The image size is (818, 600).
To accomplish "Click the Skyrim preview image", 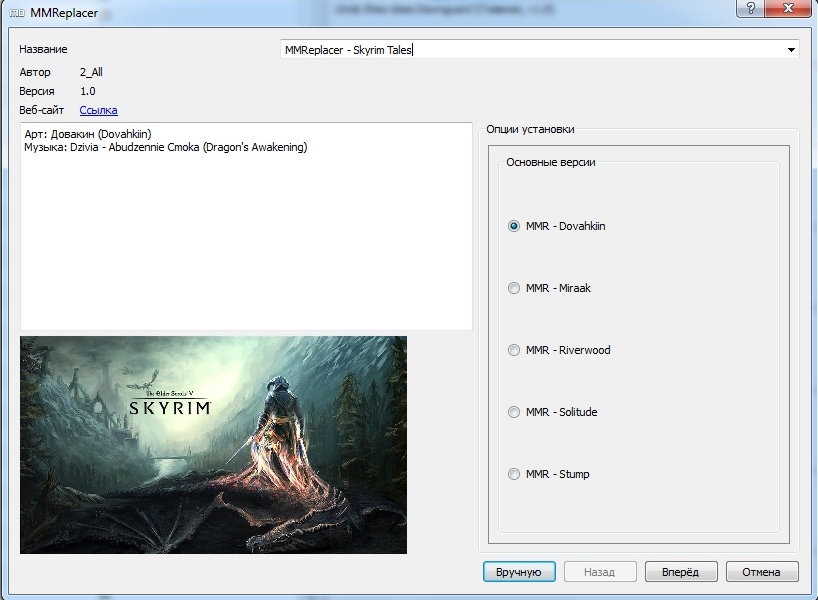I will point(213,445).
